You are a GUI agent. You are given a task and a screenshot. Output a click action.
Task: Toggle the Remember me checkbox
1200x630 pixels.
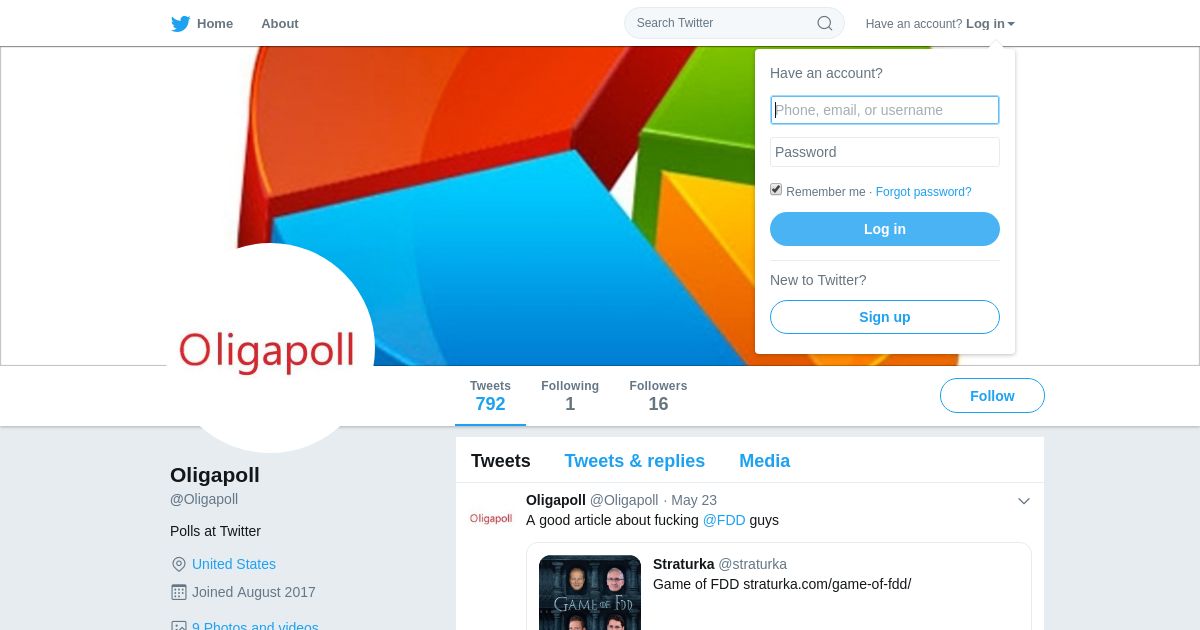coord(776,190)
